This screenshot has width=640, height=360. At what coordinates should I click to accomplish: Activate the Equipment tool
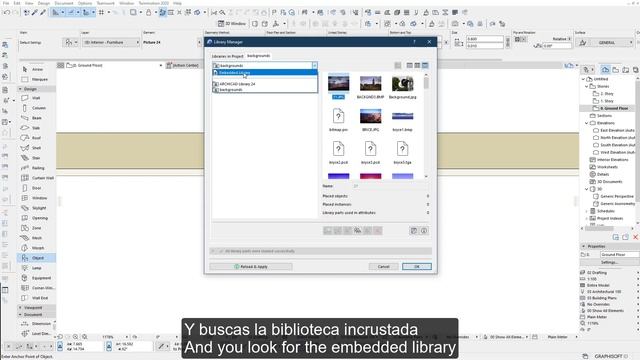click(37, 278)
